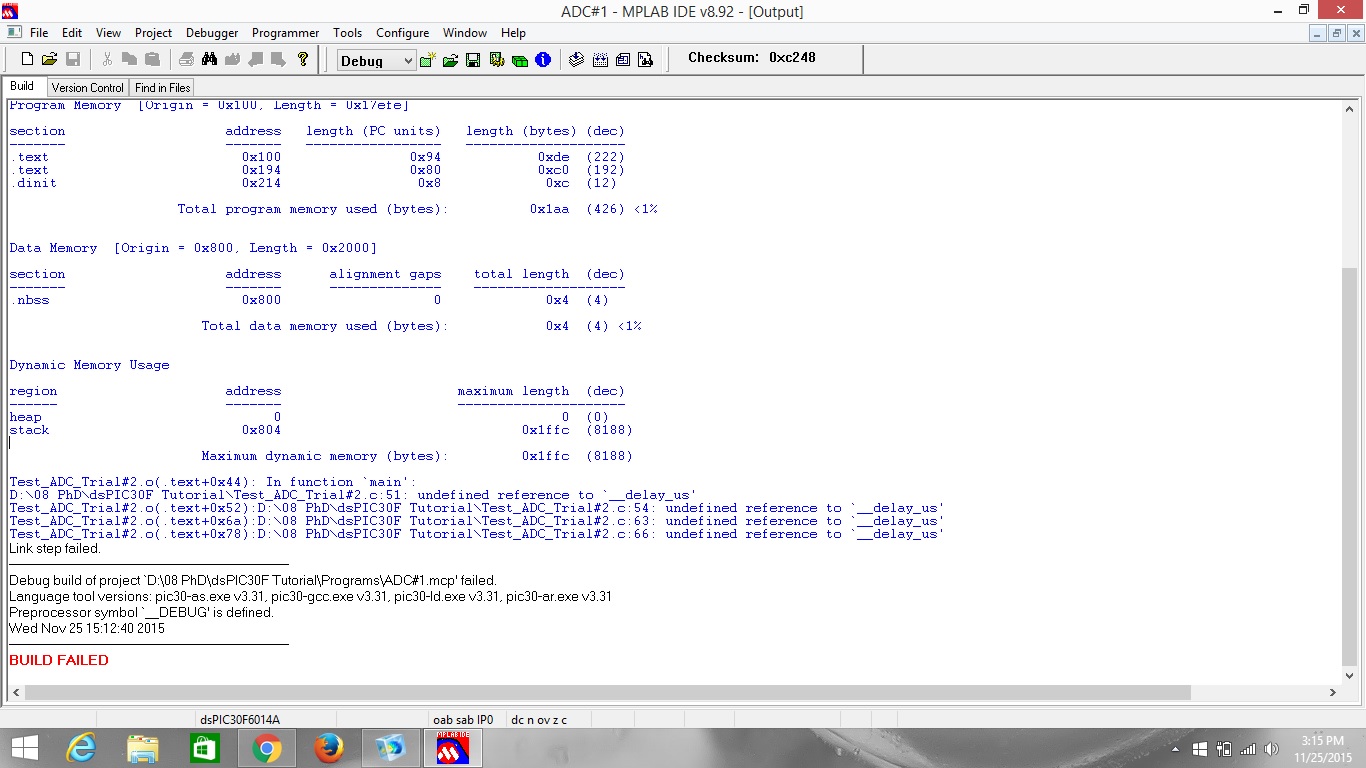Open the Help menu
Viewport: 1366px width, 768px height.
tap(513, 33)
